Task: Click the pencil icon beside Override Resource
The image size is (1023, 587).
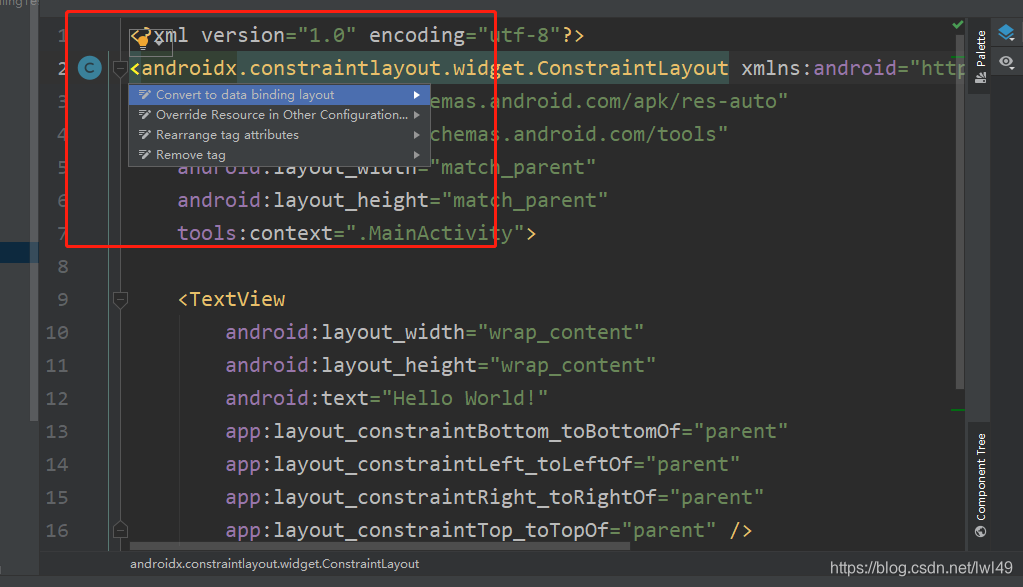Action: (145, 115)
